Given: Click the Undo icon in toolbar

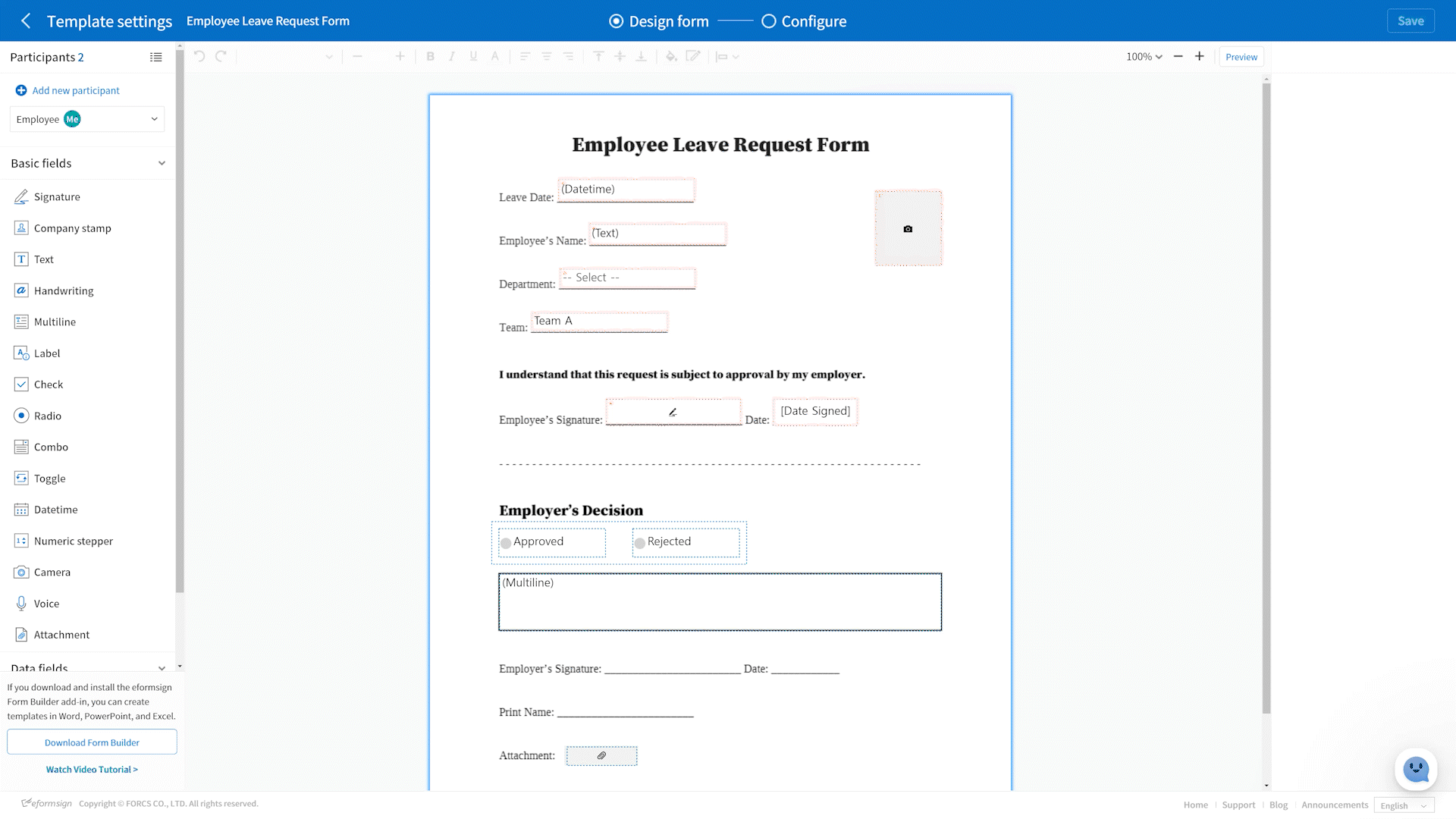Looking at the screenshot, I should tap(199, 56).
